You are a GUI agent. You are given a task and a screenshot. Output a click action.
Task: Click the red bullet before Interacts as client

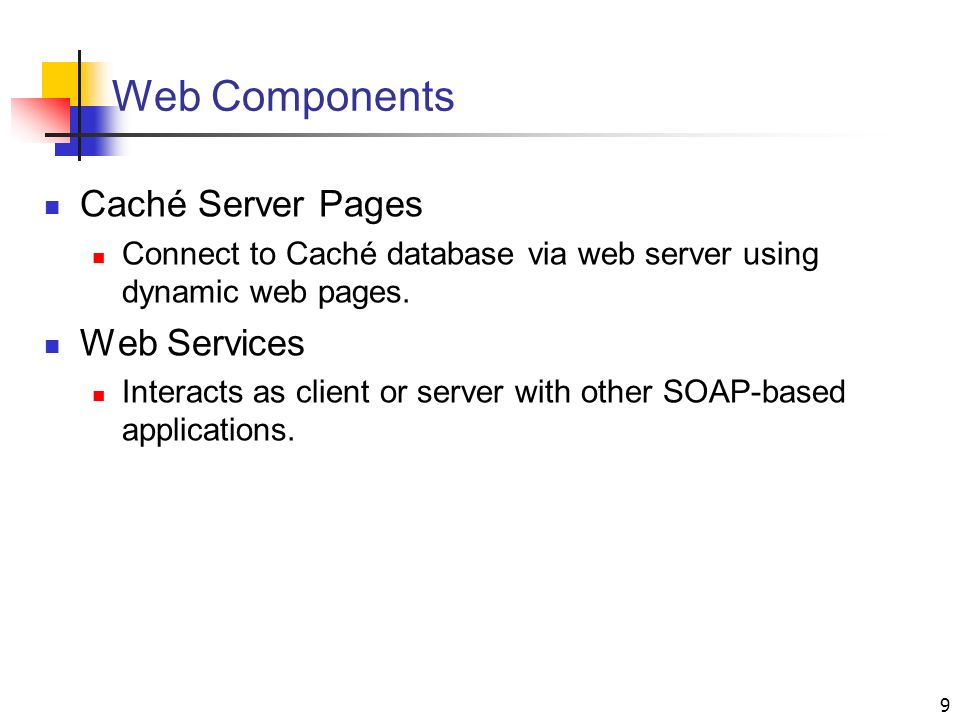(99, 396)
